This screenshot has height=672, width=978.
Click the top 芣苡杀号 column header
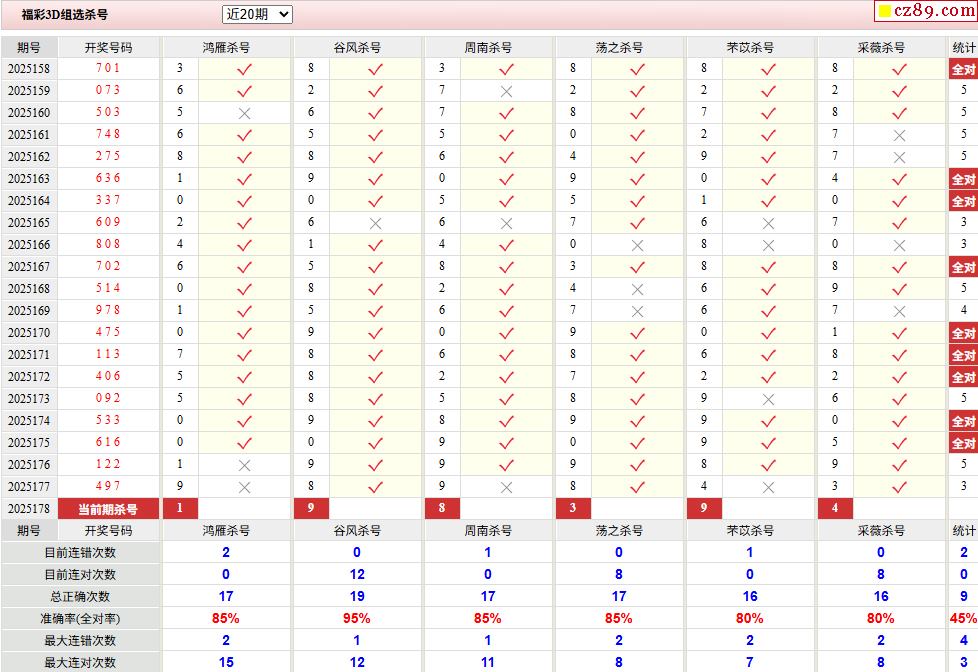(x=750, y=47)
